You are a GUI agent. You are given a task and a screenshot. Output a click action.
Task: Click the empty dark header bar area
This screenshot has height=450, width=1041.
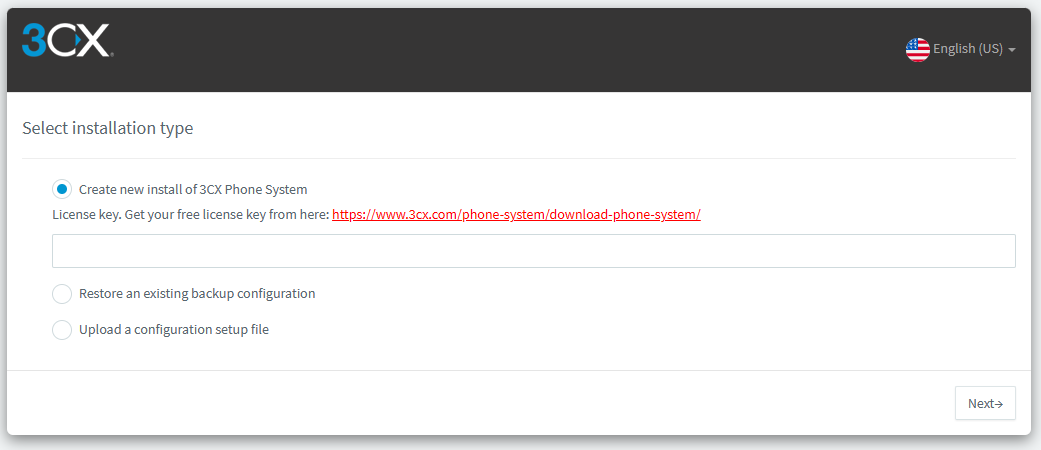505,50
